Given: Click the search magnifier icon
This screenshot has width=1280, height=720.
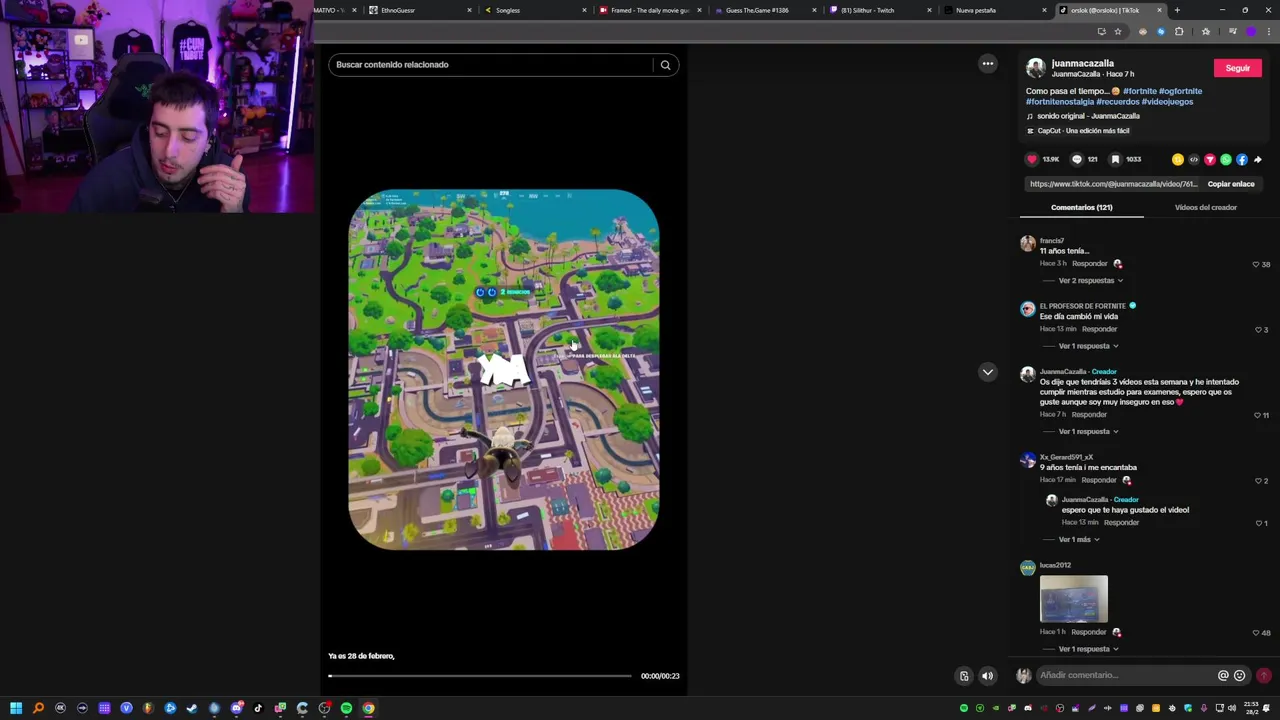Looking at the screenshot, I should pyautogui.click(x=665, y=65).
